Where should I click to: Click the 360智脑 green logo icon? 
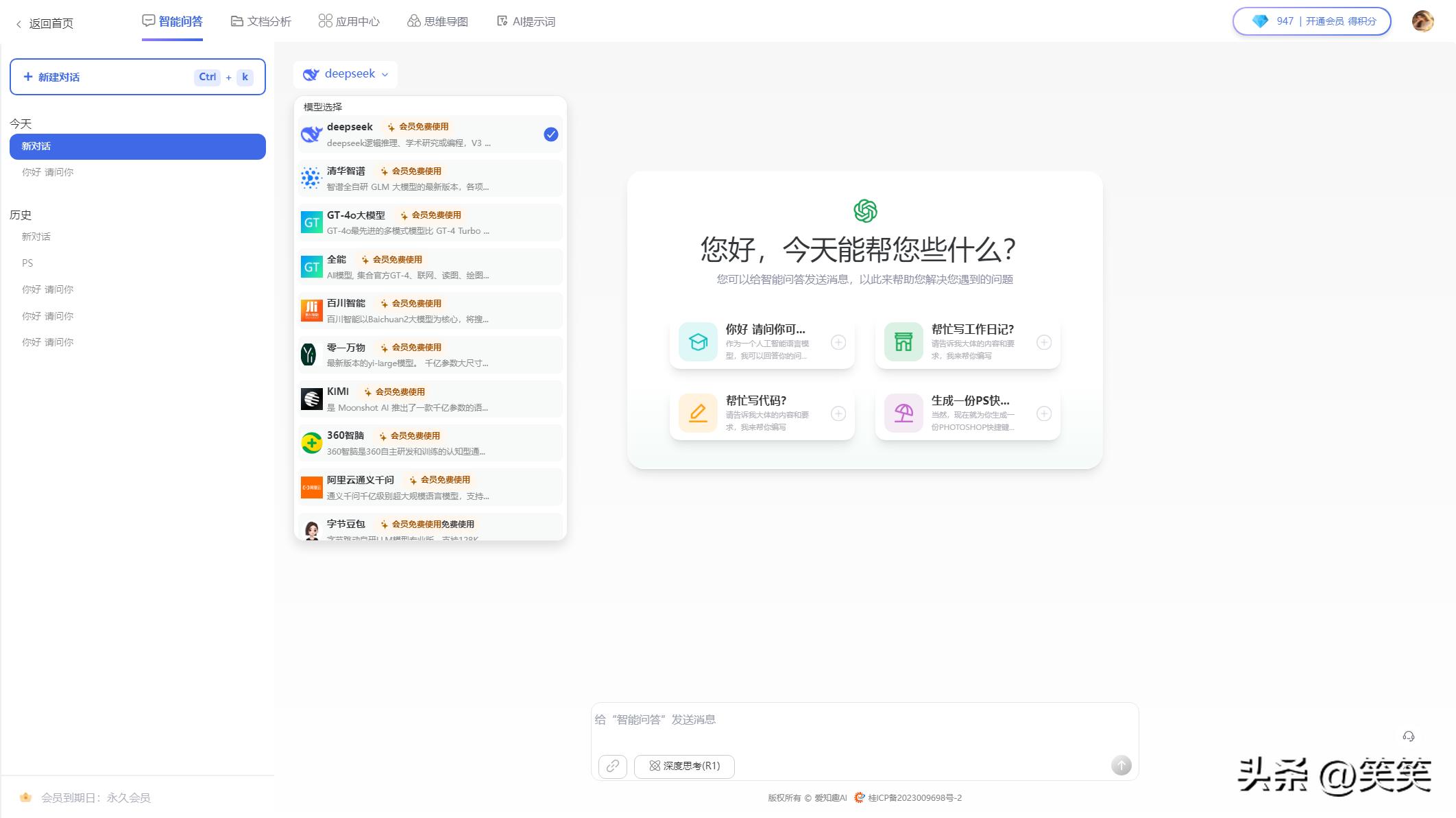point(311,443)
